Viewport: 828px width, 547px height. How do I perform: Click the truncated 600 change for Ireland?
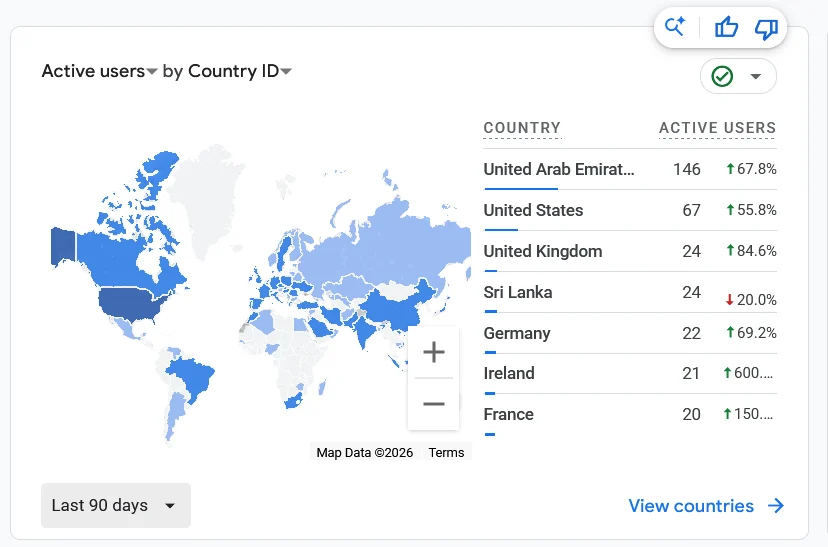[x=753, y=373]
